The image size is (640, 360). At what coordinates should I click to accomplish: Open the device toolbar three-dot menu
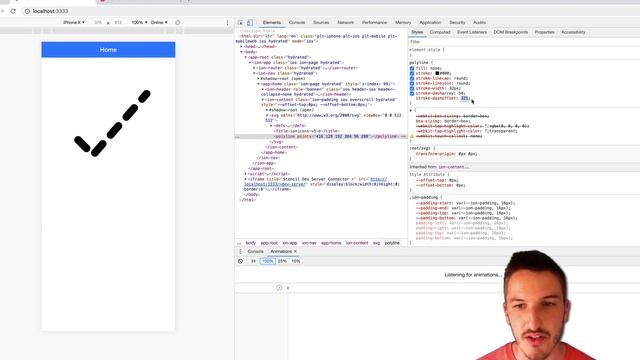227,22
